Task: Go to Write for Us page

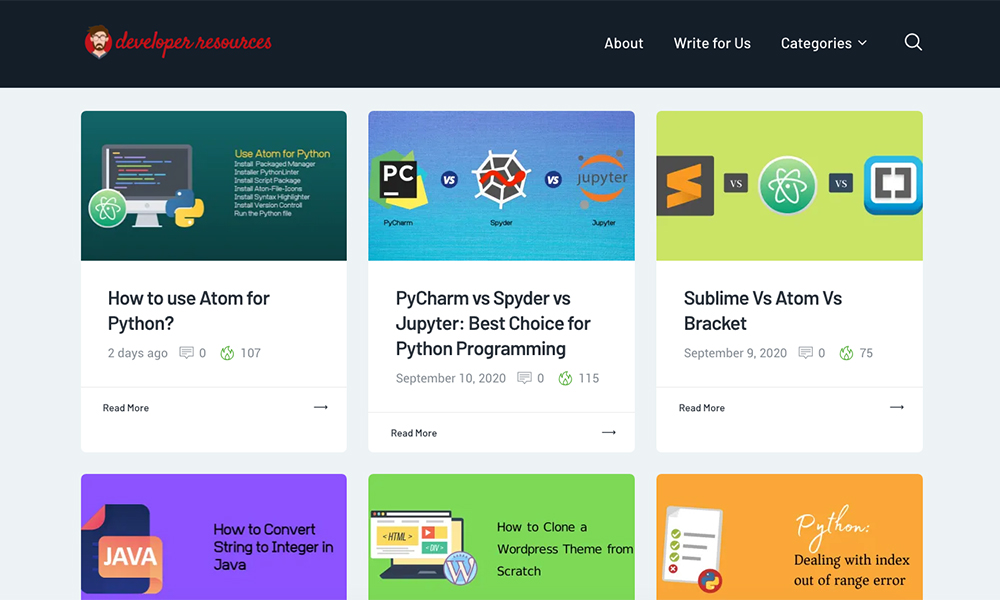Action: coord(712,43)
